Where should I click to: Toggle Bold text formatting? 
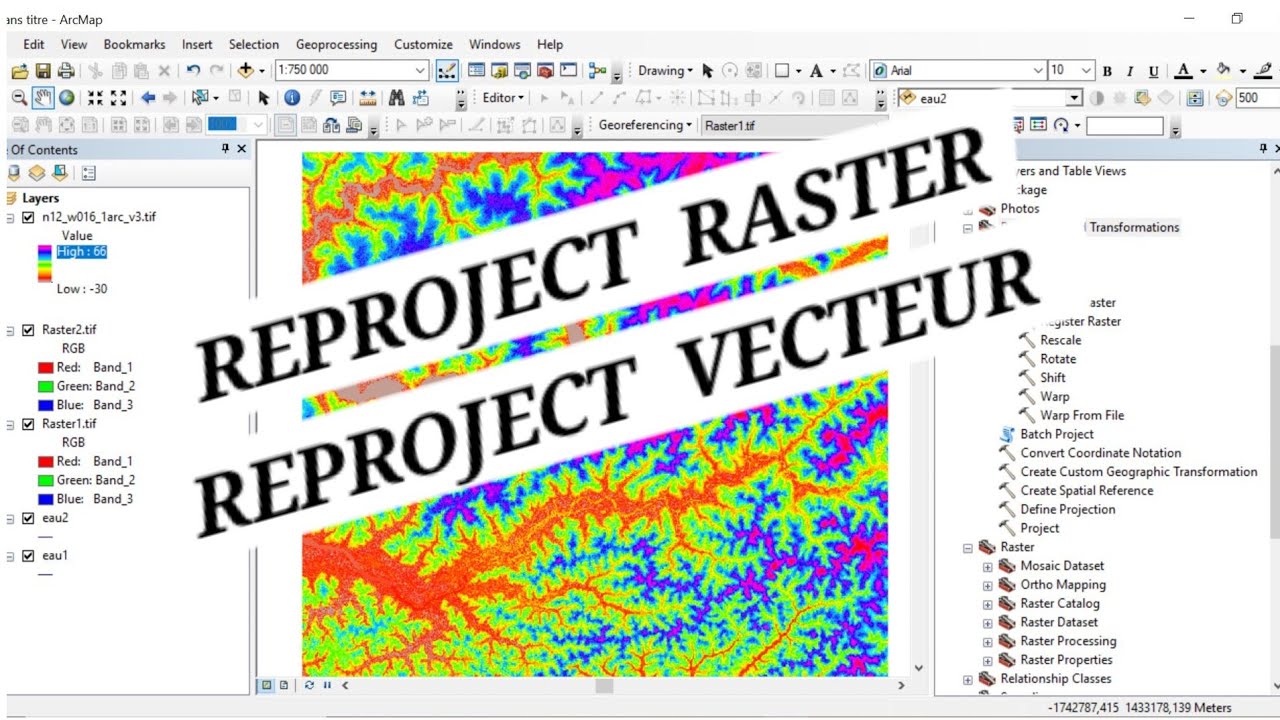click(x=1107, y=71)
